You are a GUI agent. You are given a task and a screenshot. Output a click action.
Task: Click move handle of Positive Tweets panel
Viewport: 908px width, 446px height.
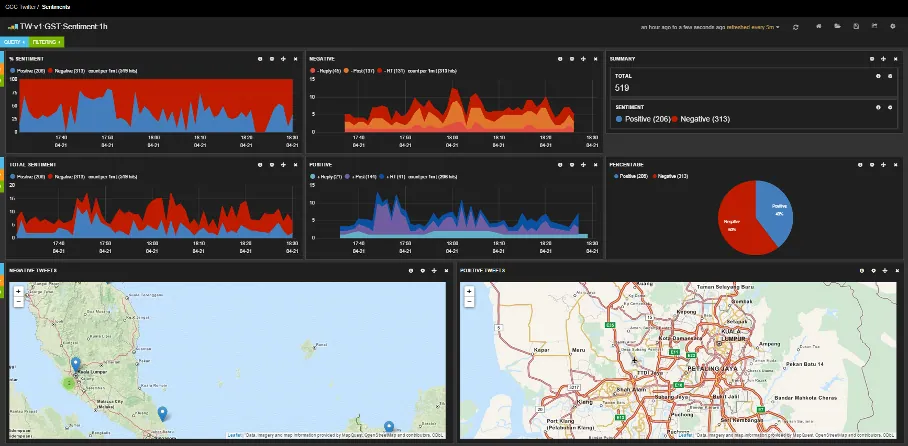[x=884, y=270]
